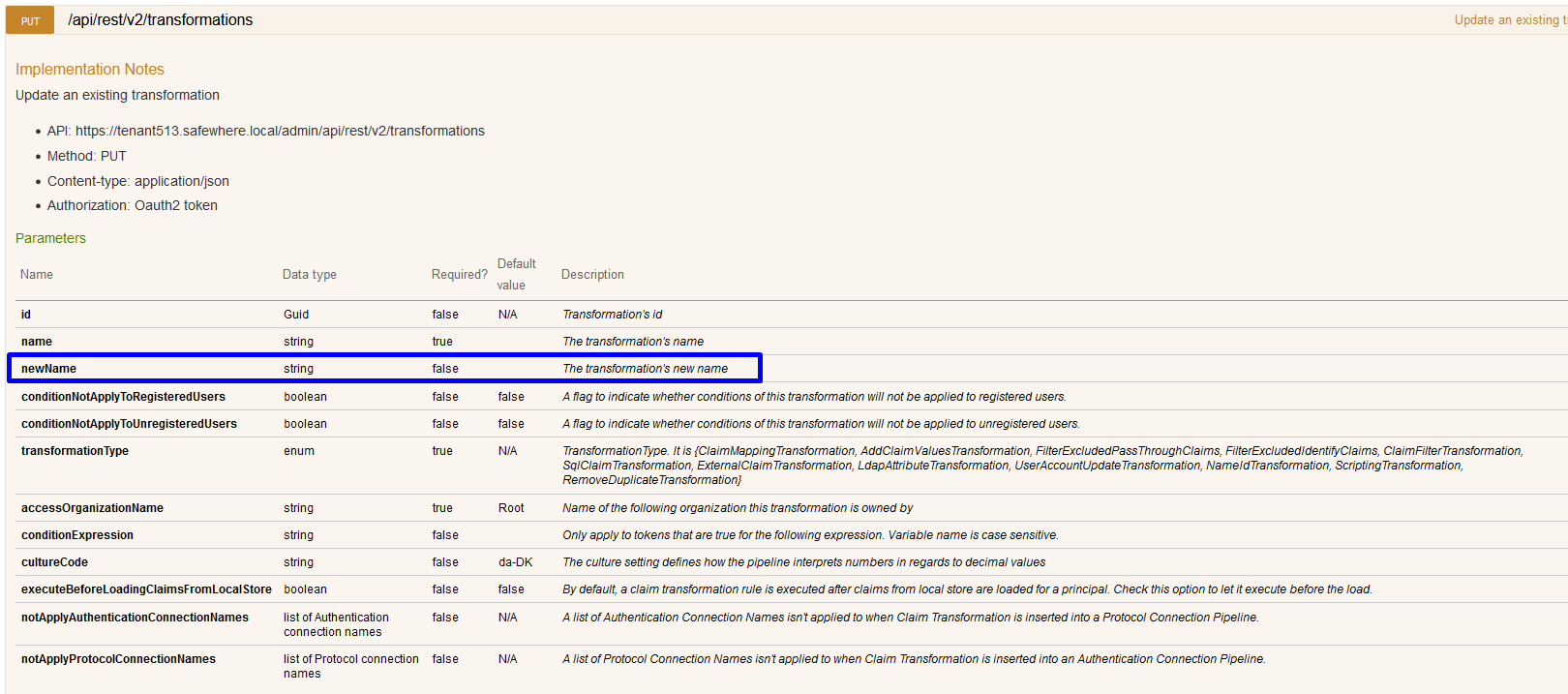Click the endpoint summary text at top right
Screen dimensions: 1568x694
coord(1509,20)
